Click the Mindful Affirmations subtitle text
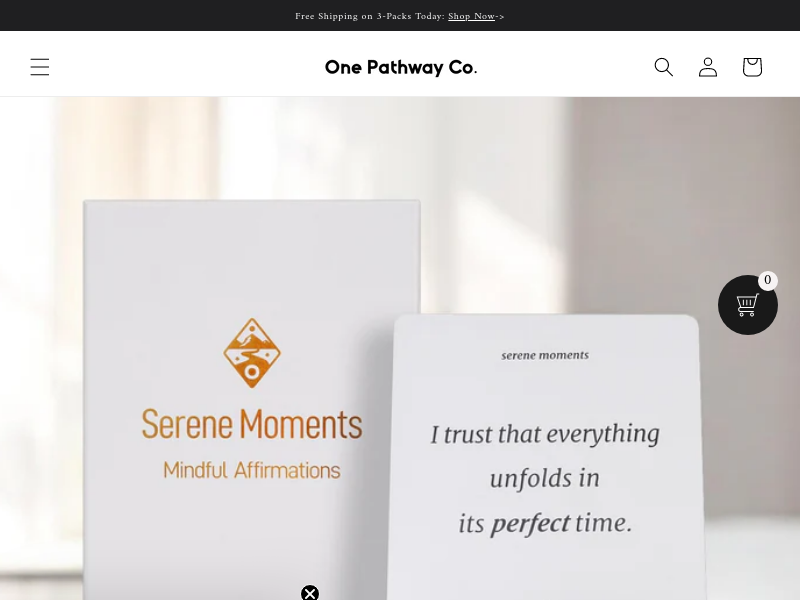Viewport: 800px width, 600px height. [252, 470]
